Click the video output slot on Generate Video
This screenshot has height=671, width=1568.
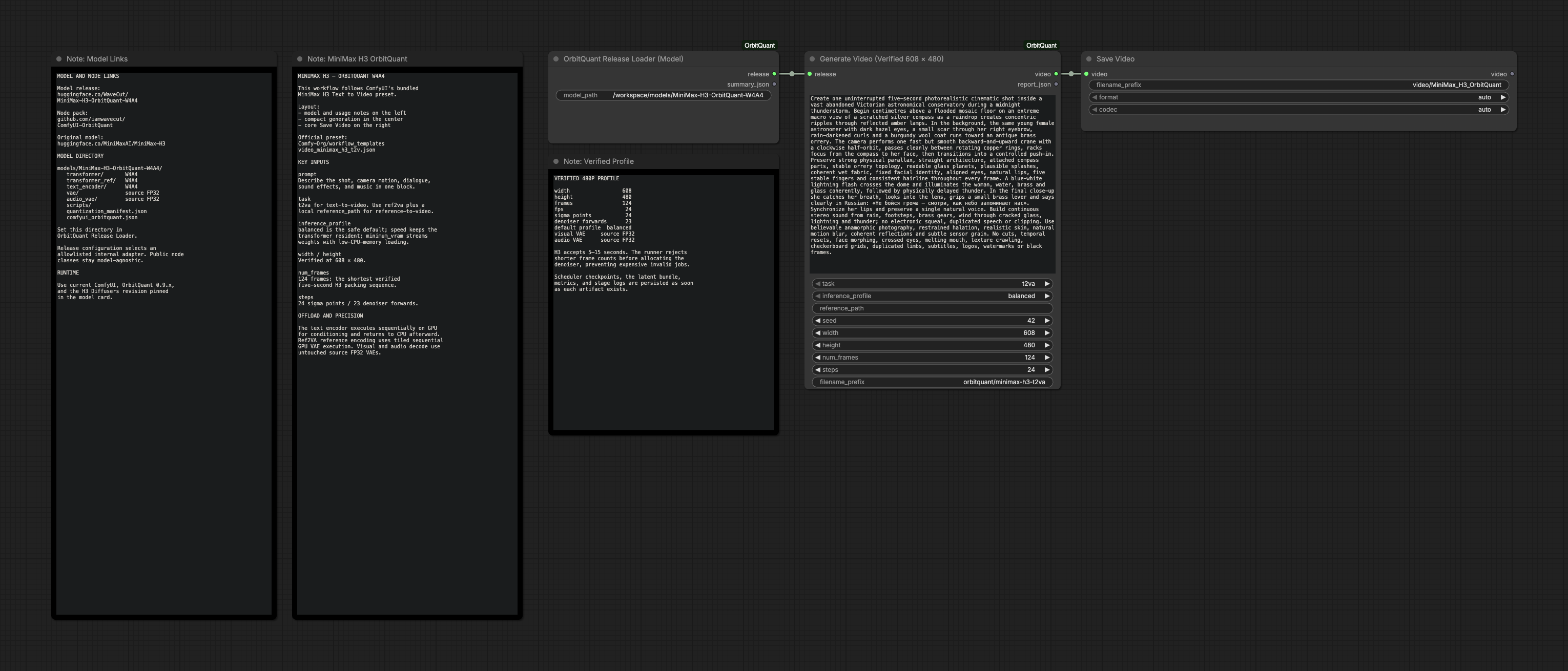pyautogui.click(x=1056, y=74)
